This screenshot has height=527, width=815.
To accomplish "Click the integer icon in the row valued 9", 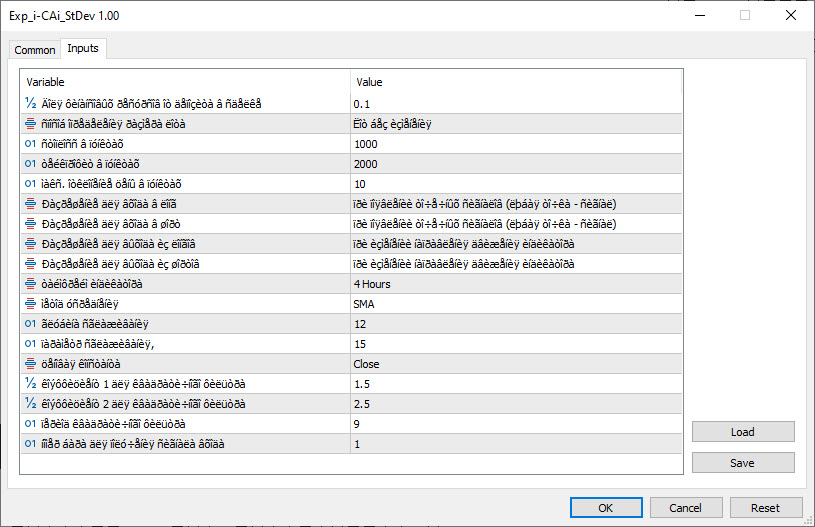I will [30, 424].
